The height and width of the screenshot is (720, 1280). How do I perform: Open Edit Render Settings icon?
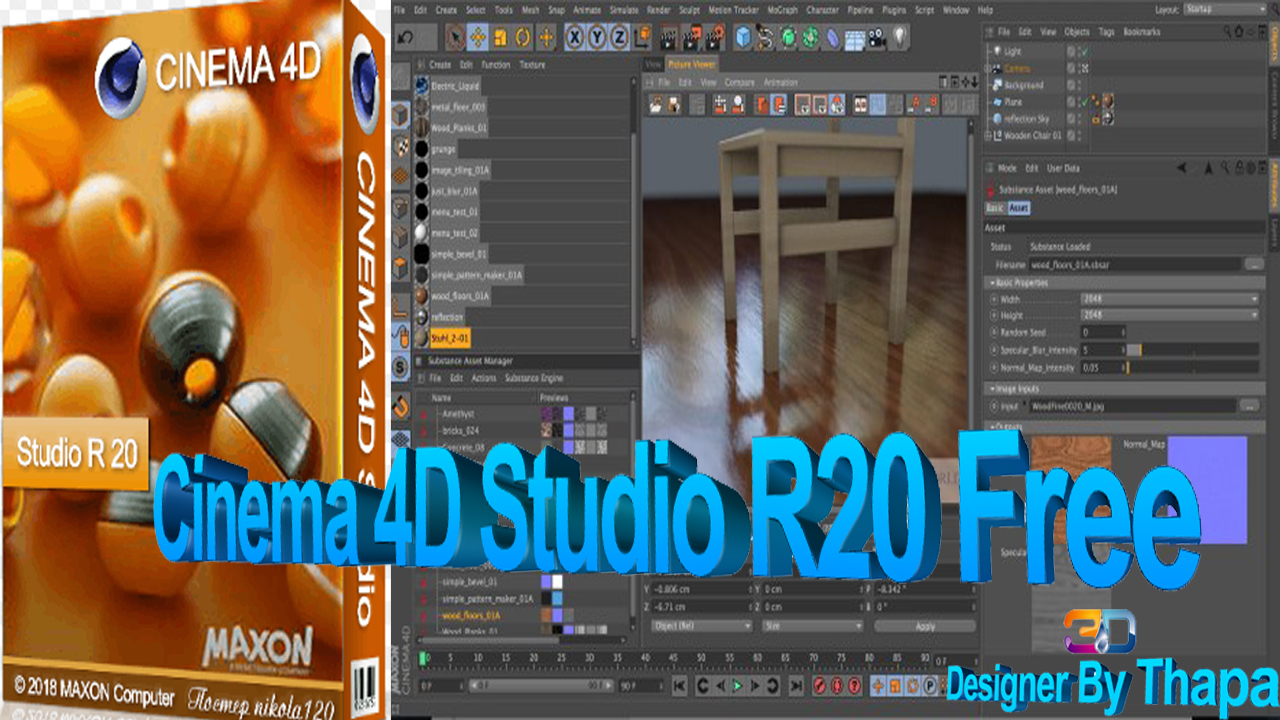(714, 39)
